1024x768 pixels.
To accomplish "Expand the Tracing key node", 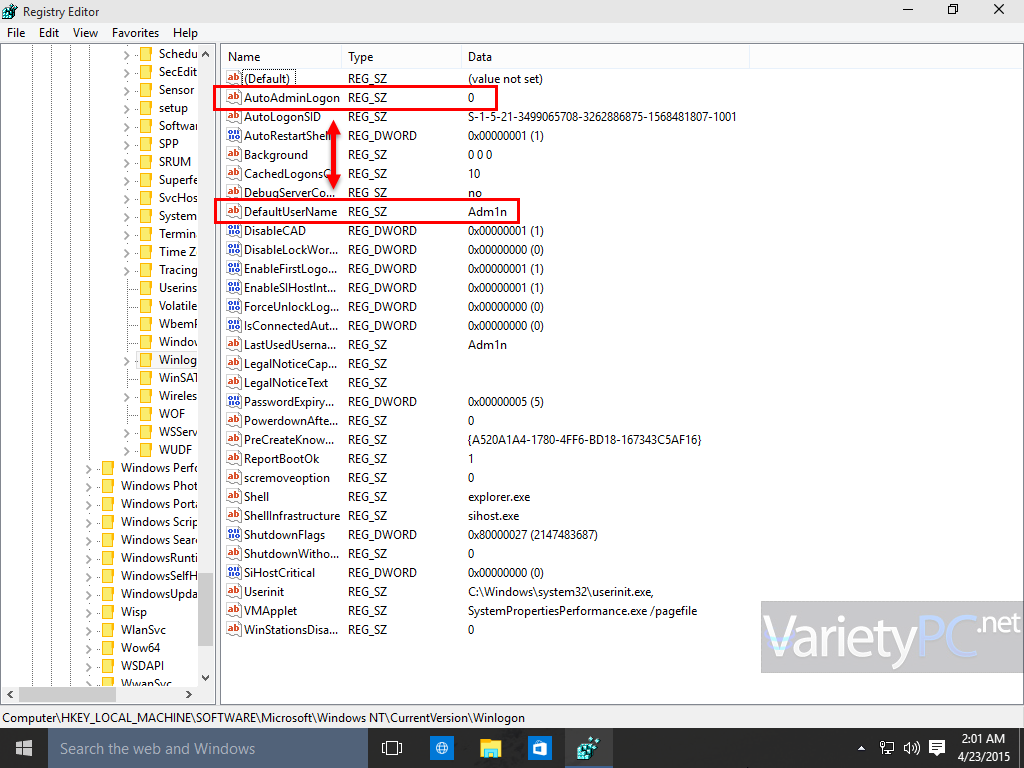I will [127, 270].
